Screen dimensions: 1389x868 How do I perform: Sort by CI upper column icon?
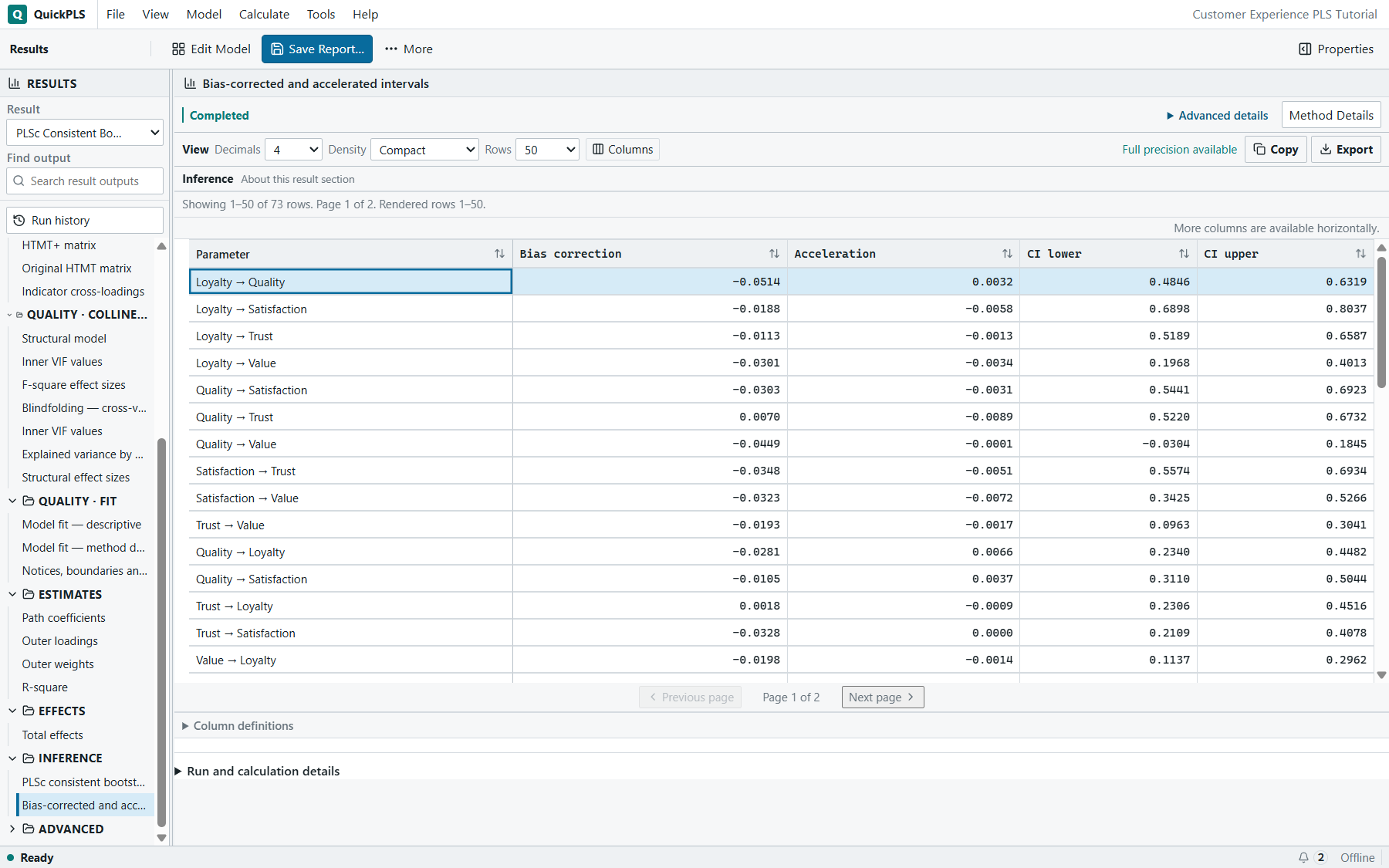point(1360,254)
